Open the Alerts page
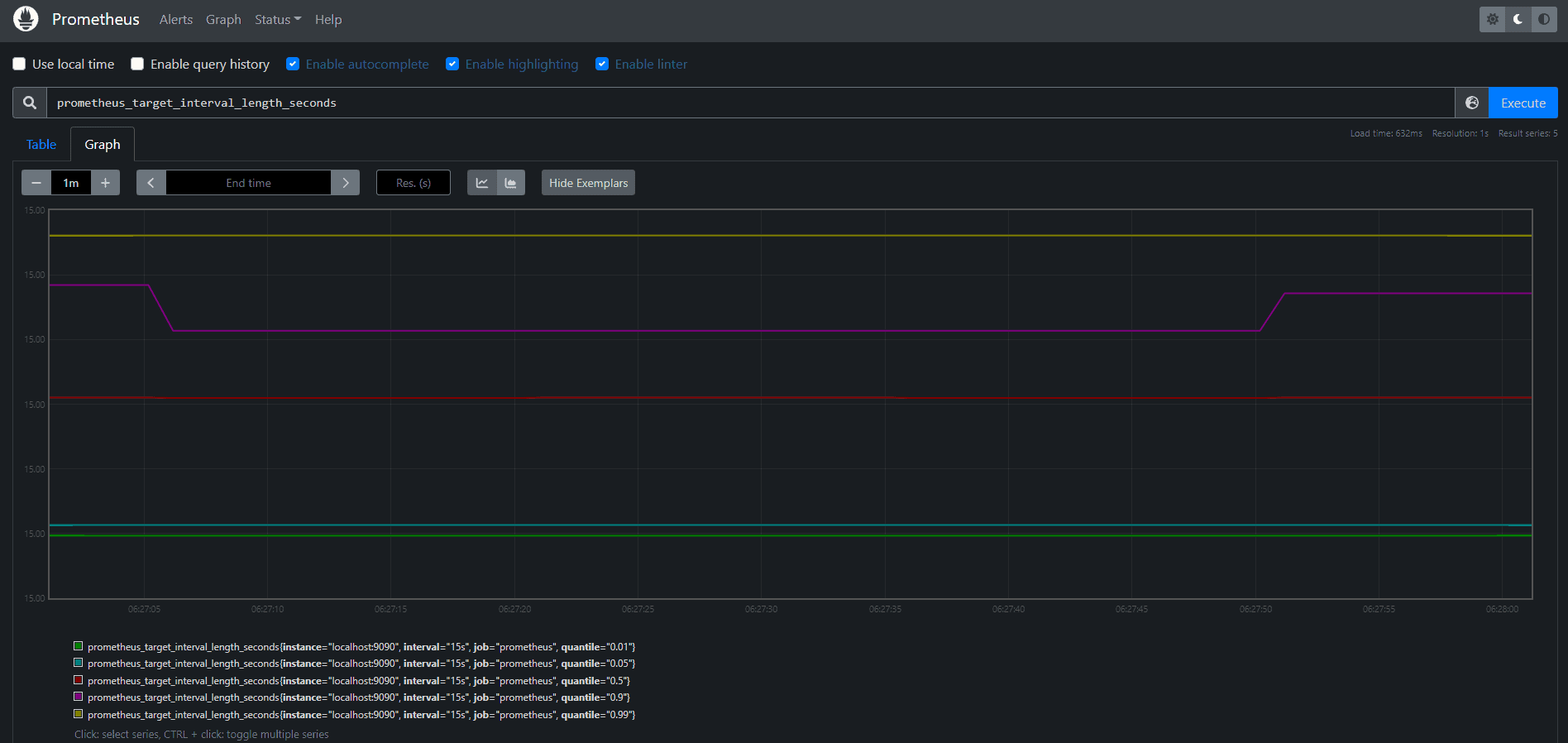The image size is (1568, 743). point(176,19)
